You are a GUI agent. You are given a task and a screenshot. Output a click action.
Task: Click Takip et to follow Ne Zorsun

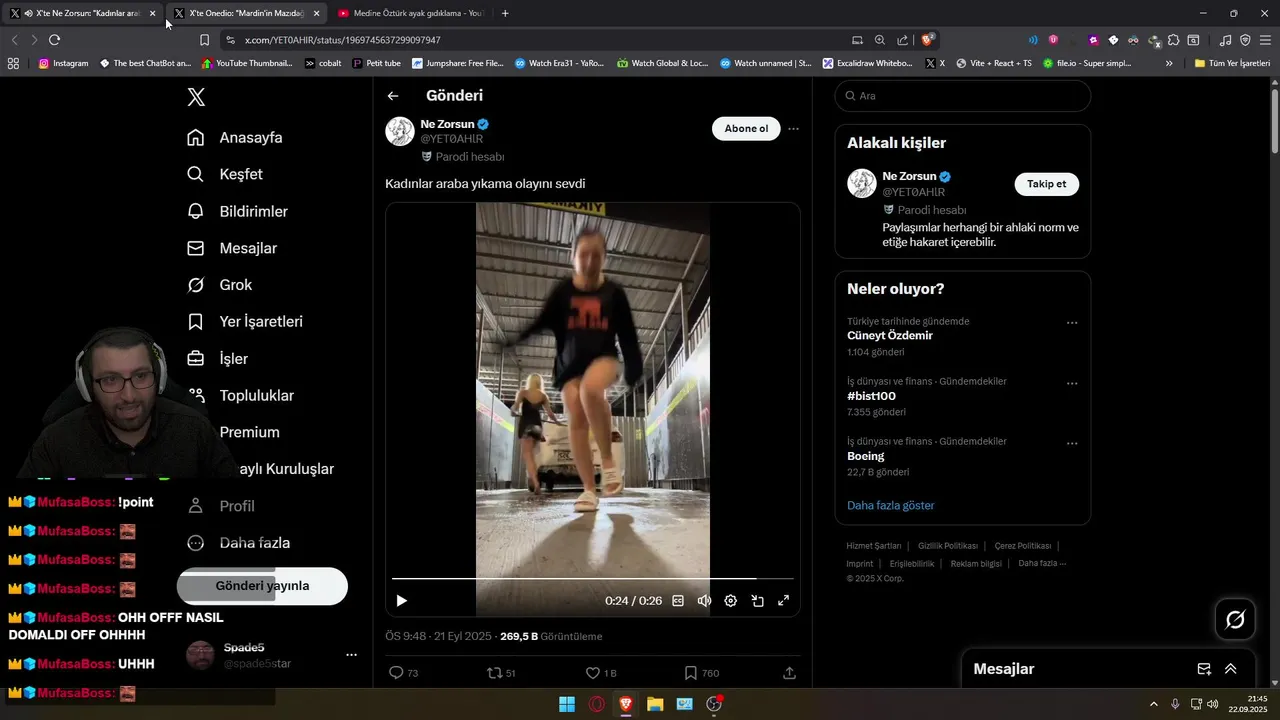[x=1047, y=184]
